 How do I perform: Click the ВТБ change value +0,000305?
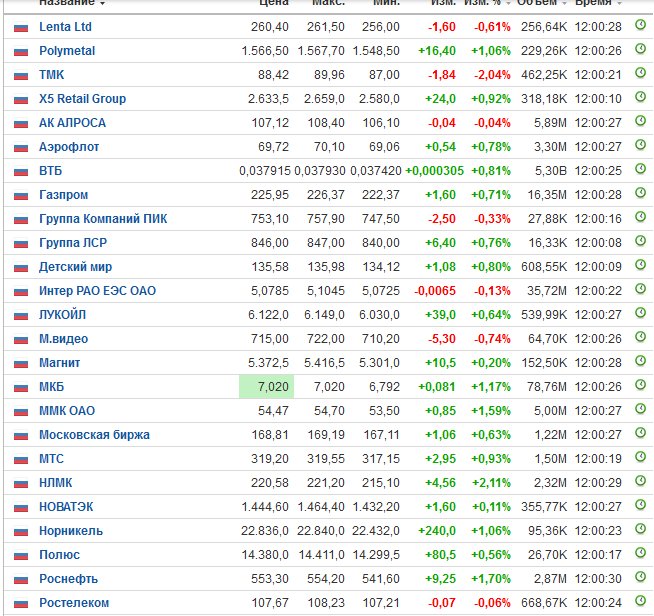(x=435, y=171)
